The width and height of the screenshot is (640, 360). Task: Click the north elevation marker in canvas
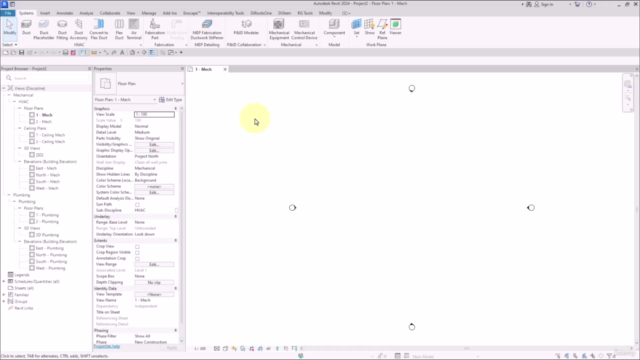tap(412, 88)
